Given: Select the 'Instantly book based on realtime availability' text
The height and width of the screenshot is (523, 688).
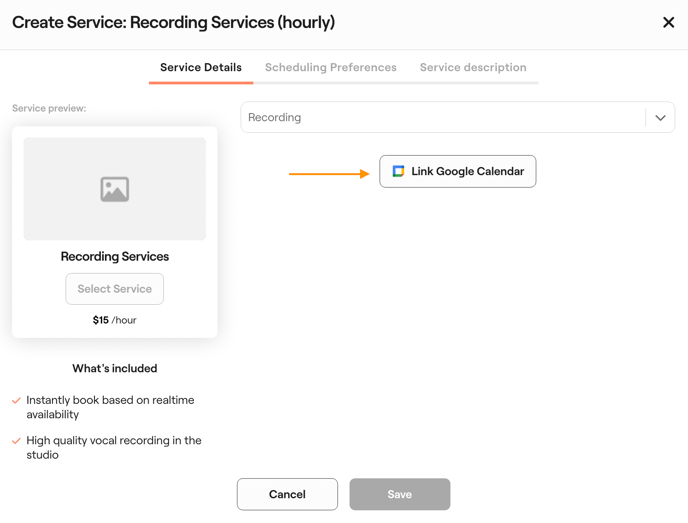Looking at the screenshot, I should (110, 407).
